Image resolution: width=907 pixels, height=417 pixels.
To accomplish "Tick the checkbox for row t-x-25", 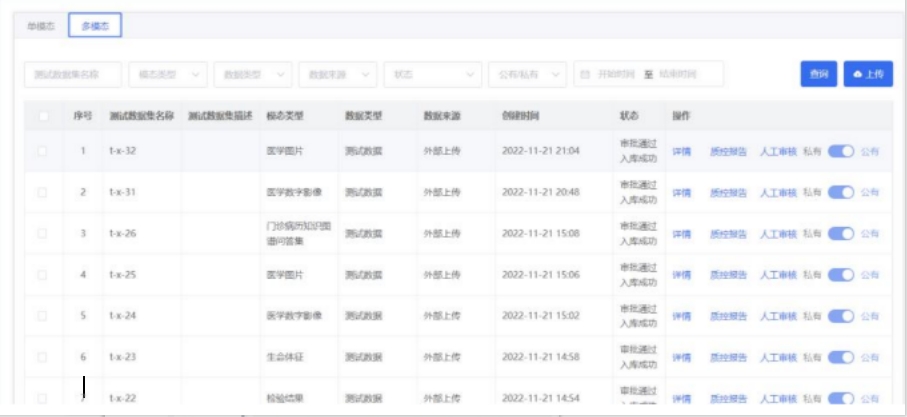I will click(x=42, y=275).
